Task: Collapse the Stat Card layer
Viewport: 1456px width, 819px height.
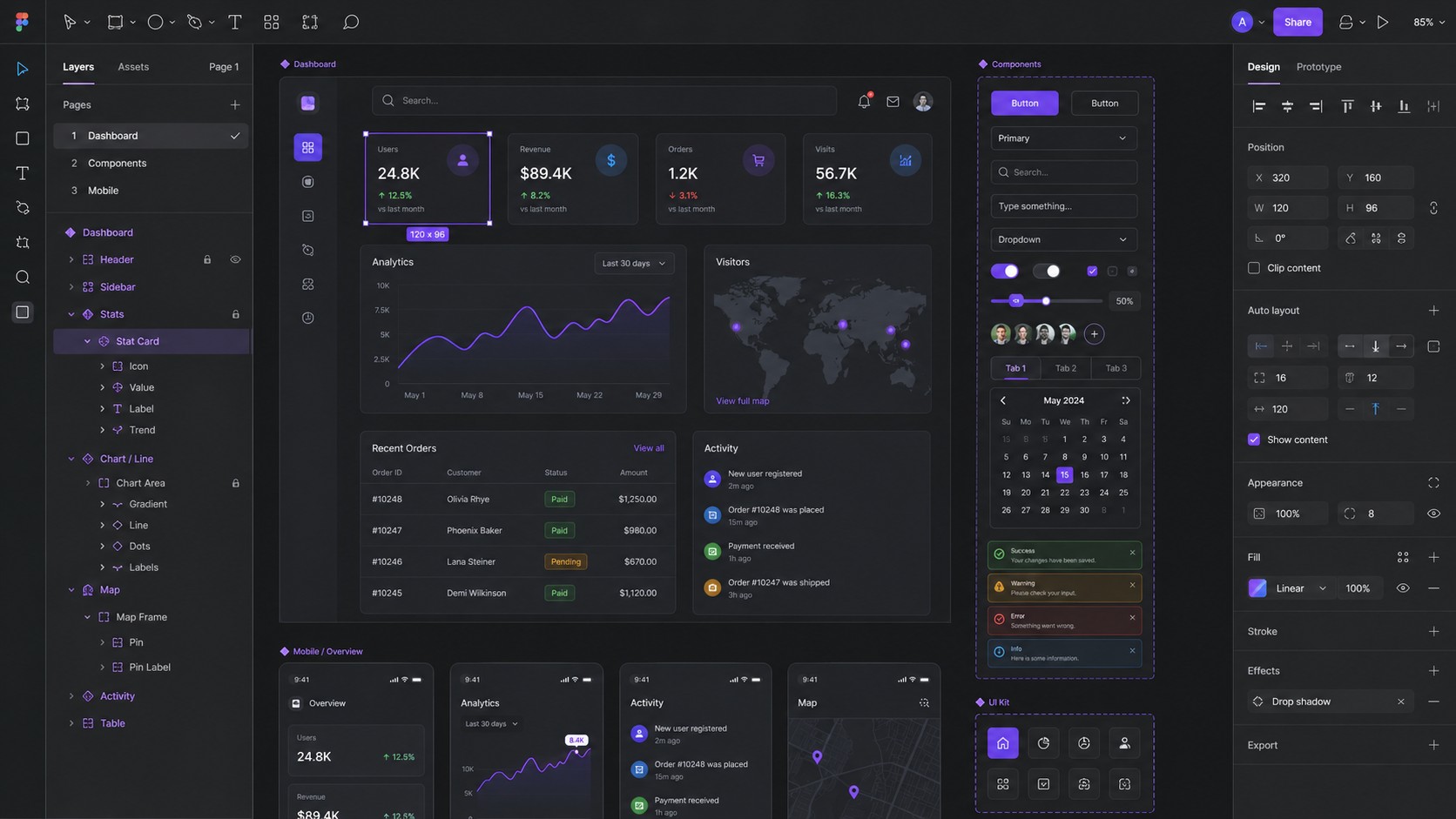Action: [x=87, y=341]
